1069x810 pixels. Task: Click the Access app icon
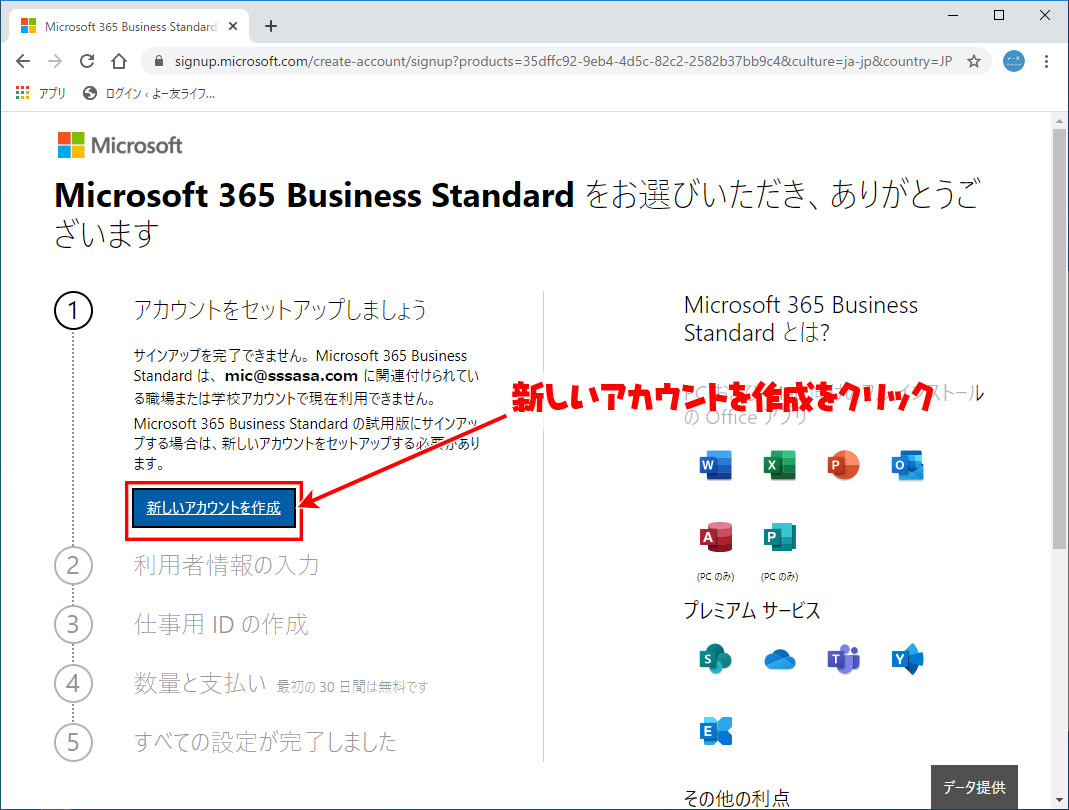[x=715, y=537]
